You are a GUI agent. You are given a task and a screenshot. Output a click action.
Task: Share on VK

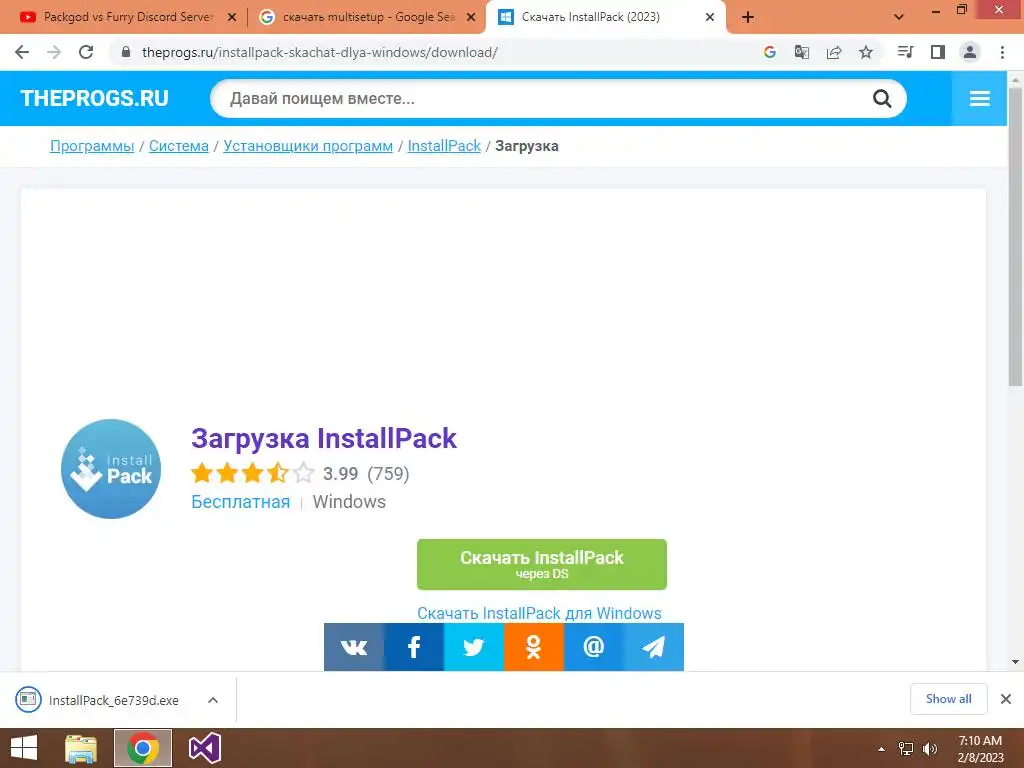354,647
